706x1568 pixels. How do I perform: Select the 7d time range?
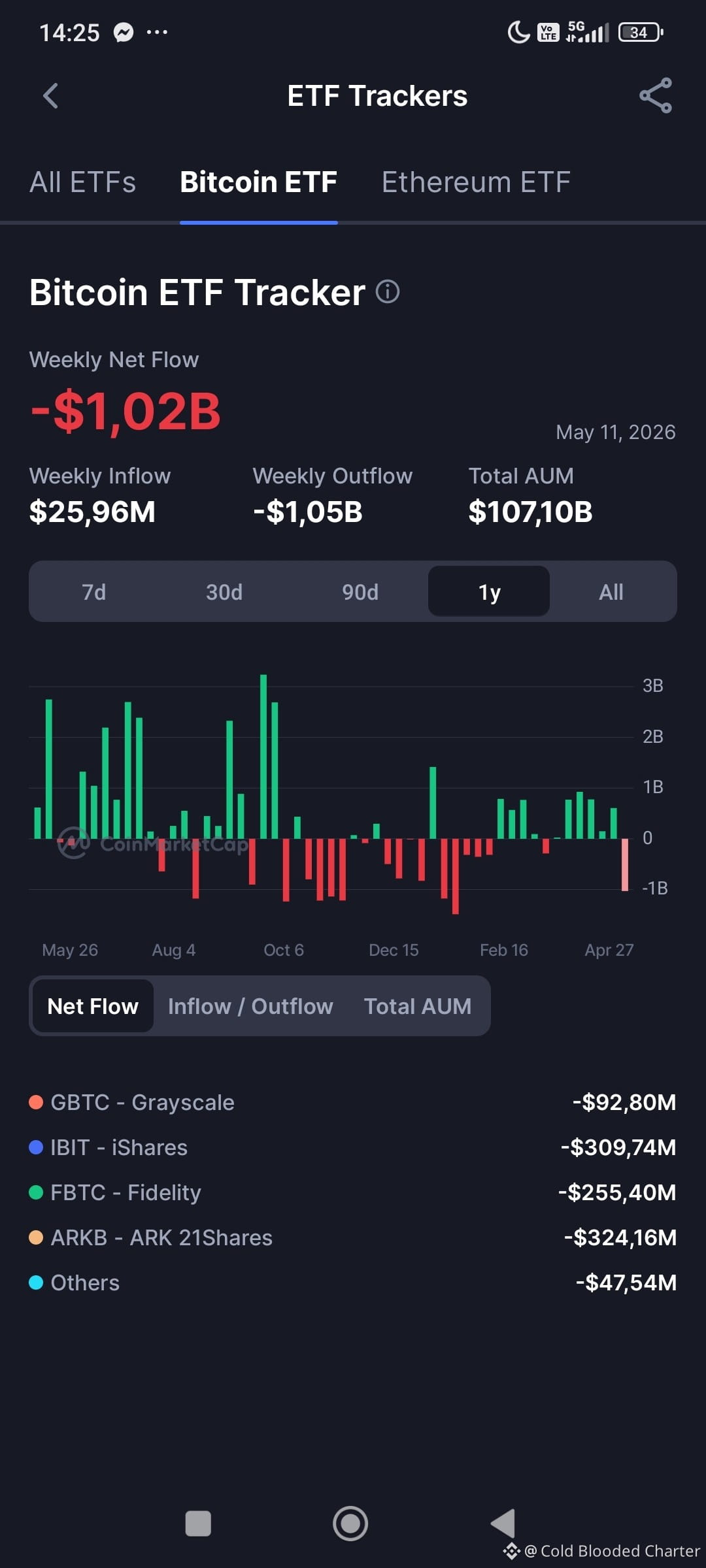(x=93, y=592)
